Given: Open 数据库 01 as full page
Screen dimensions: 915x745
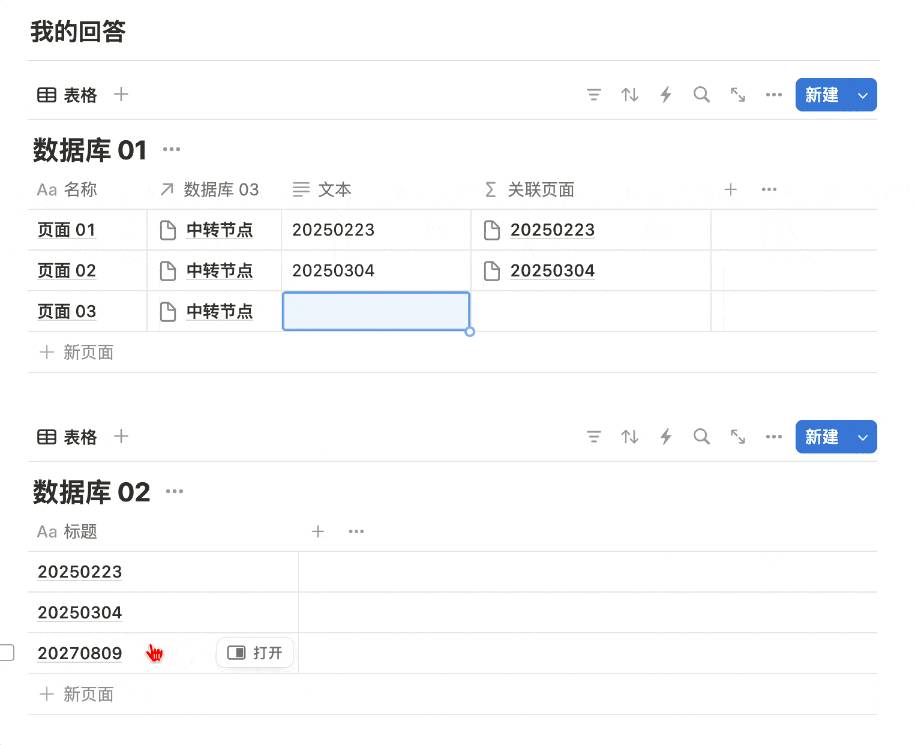Looking at the screenshot, I should 738,95.
